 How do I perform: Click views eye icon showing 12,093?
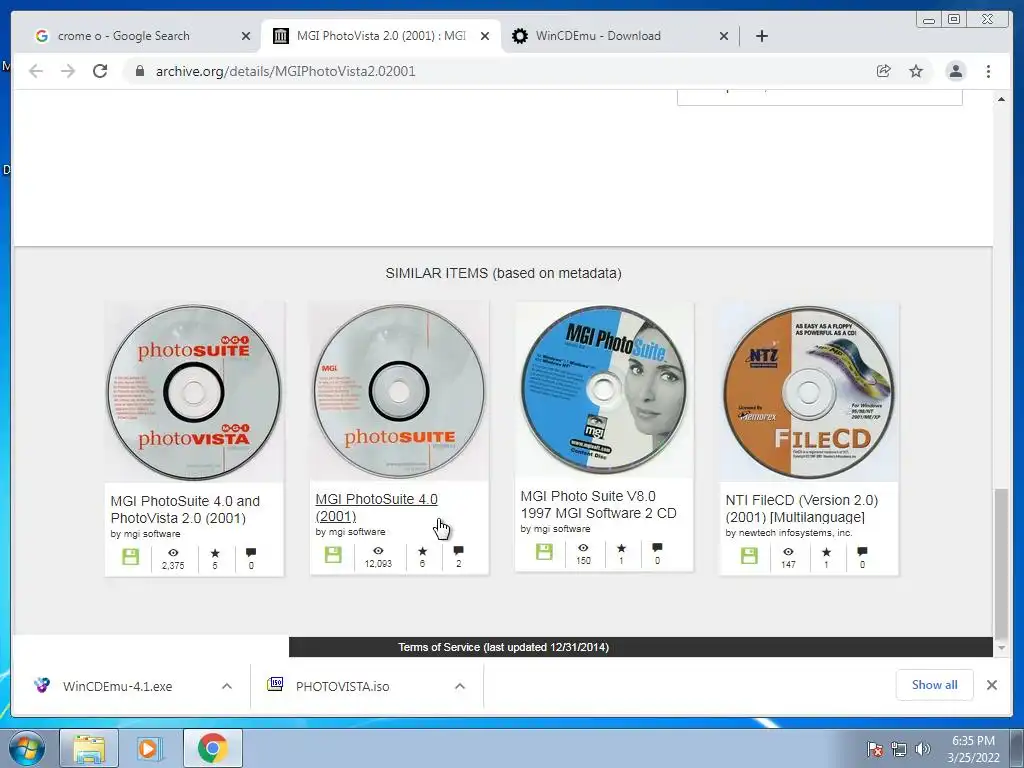pyautogui.click(x=378, y=551)
